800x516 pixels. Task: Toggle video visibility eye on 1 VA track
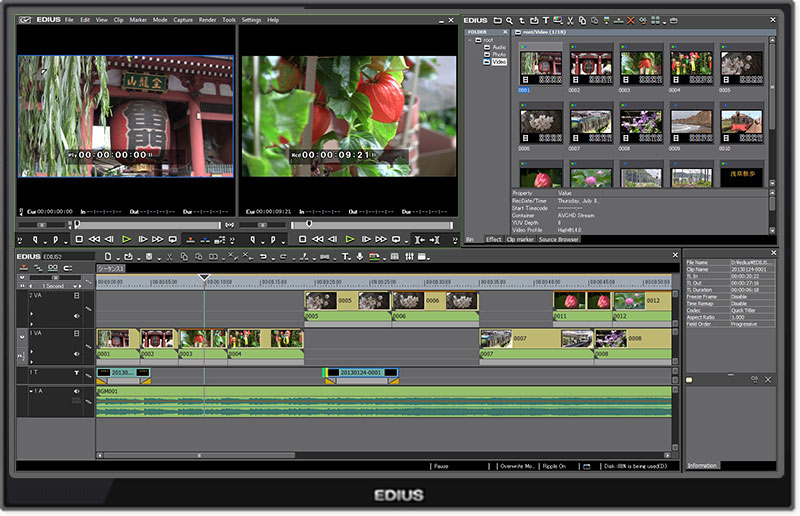point(77,353)
